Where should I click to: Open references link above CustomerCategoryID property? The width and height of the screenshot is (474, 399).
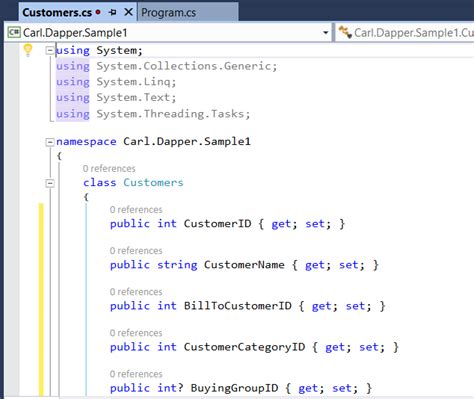click(136, 333)
